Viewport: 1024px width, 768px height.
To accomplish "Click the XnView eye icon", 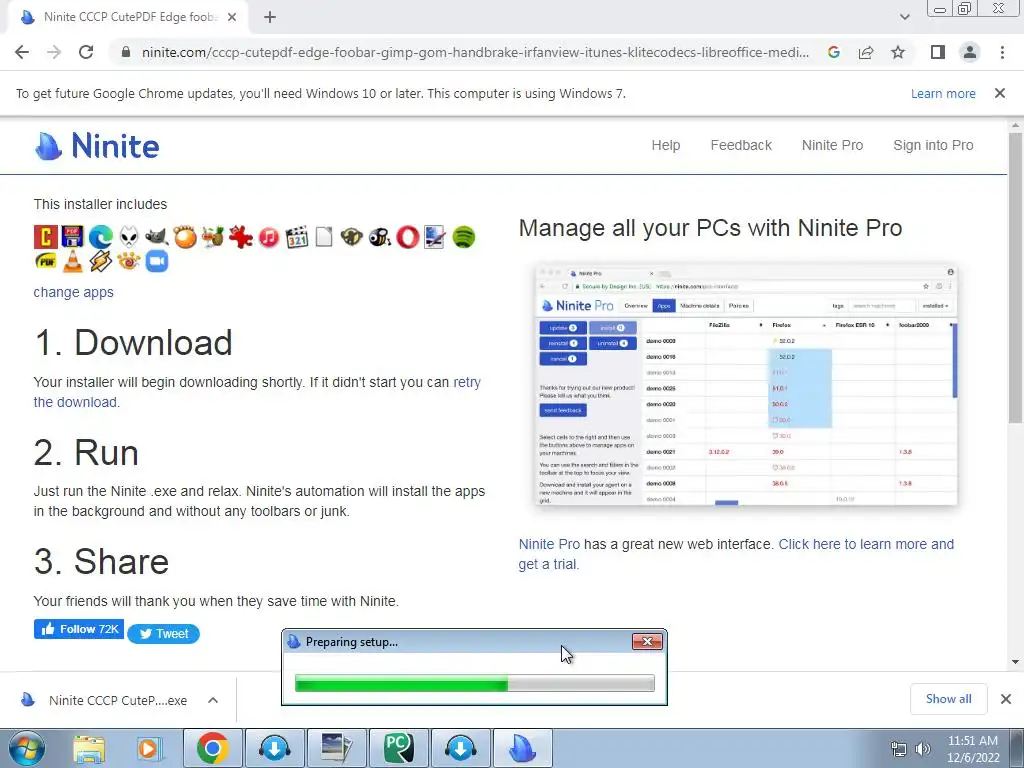I will [x=129, y=261].
